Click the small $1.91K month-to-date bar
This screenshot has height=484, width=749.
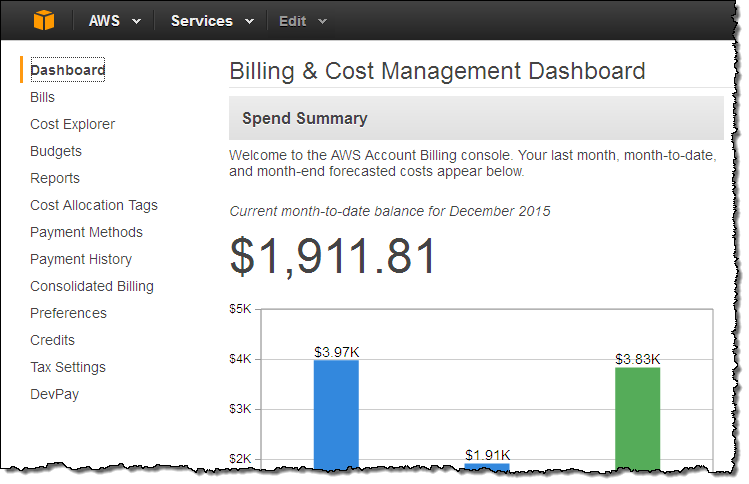pos(487,466)
